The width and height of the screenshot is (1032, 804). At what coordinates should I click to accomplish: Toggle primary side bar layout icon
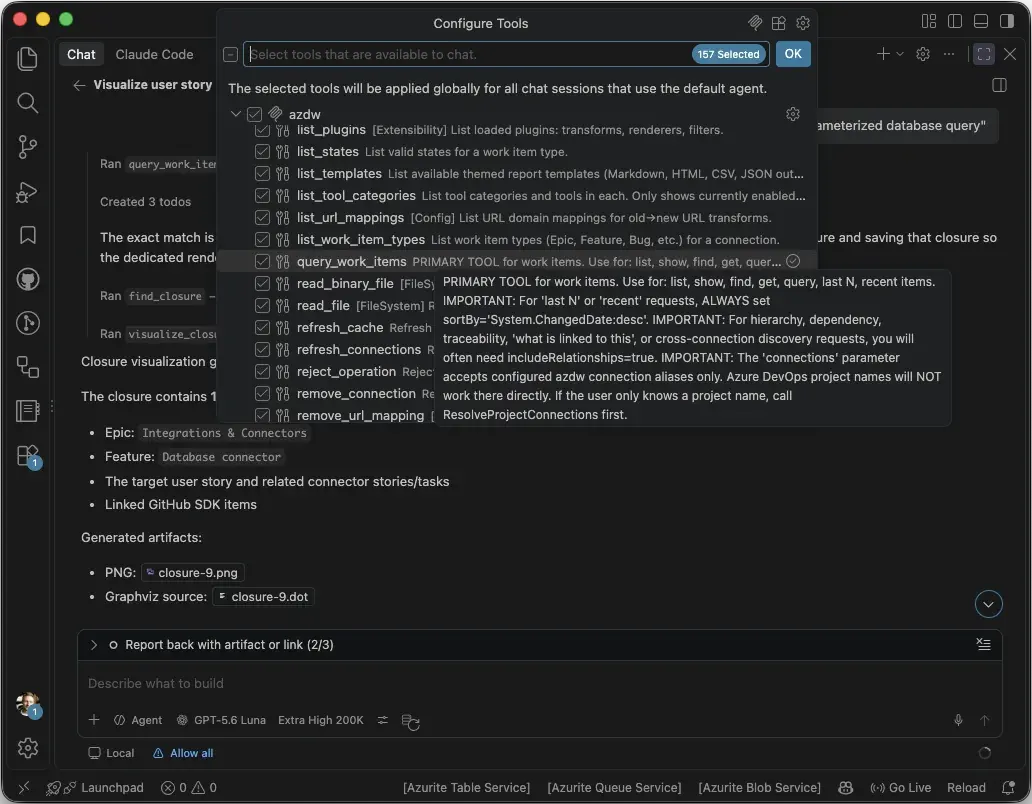[954, 21]
